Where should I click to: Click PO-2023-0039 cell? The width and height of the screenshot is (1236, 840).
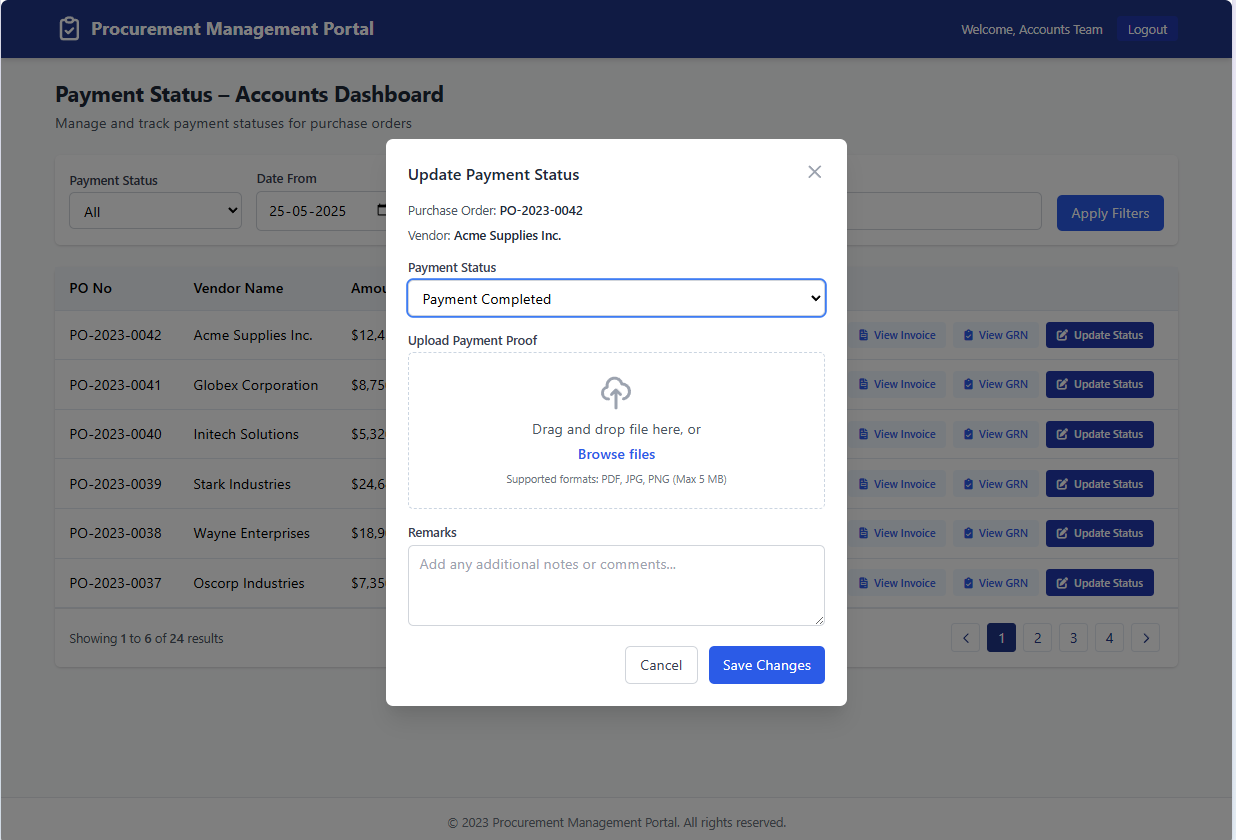click(115, 484)
